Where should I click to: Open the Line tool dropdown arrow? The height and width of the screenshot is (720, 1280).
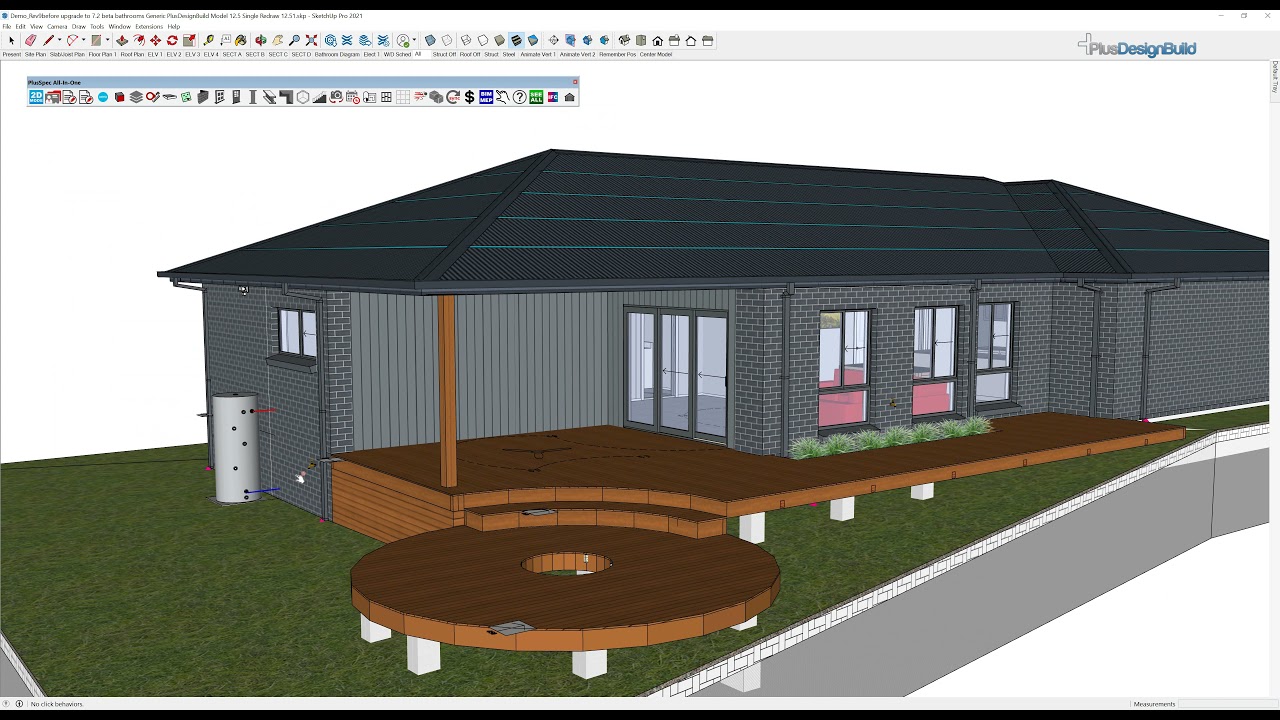pyautogui.click(x=59, y=41)
